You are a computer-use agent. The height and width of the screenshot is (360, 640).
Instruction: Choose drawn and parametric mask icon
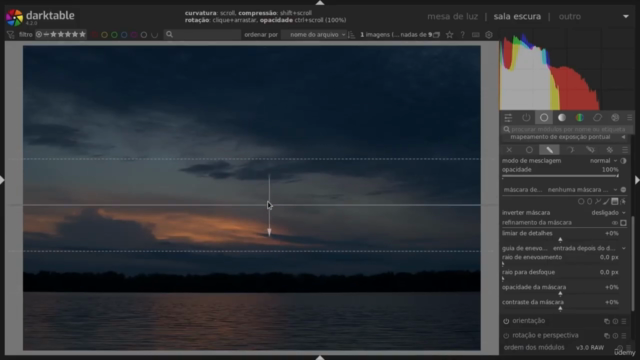(x=590, y=150)
